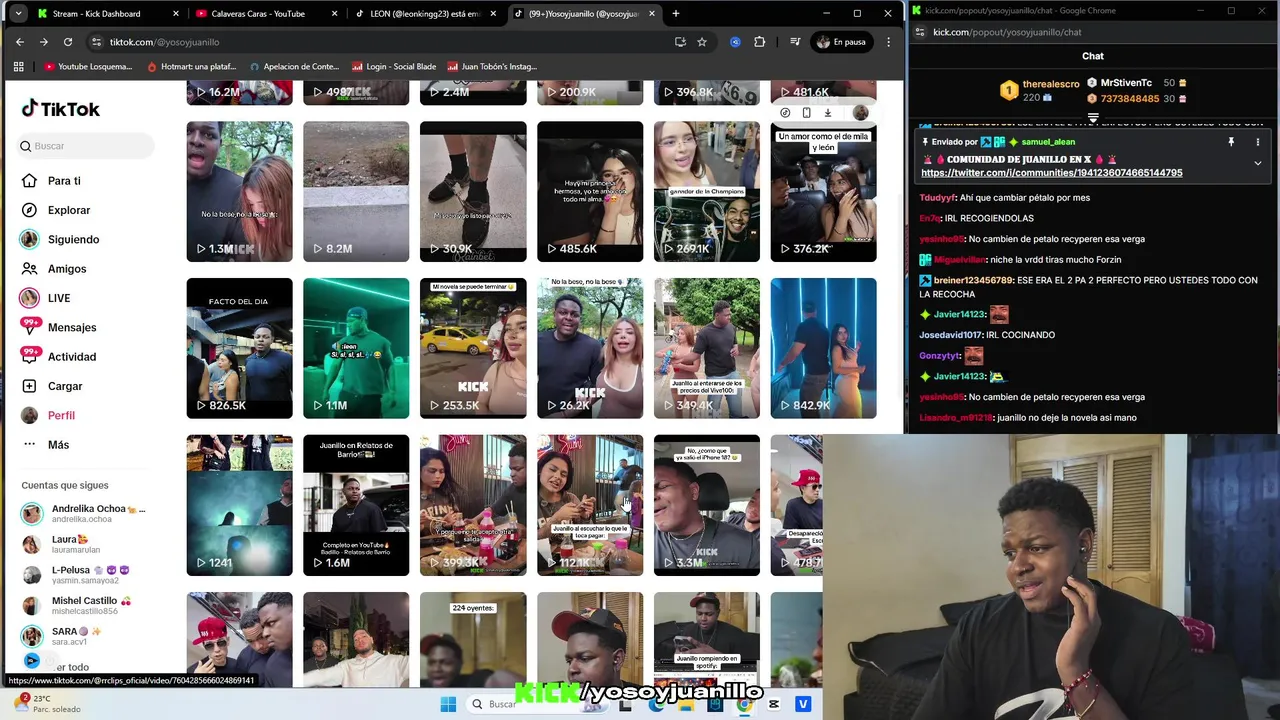This screenshot has height=720, width=1280.
Task: Open the Chrome extensions puzzle icon
Action: pyautogui.click(x=760, y=42)
